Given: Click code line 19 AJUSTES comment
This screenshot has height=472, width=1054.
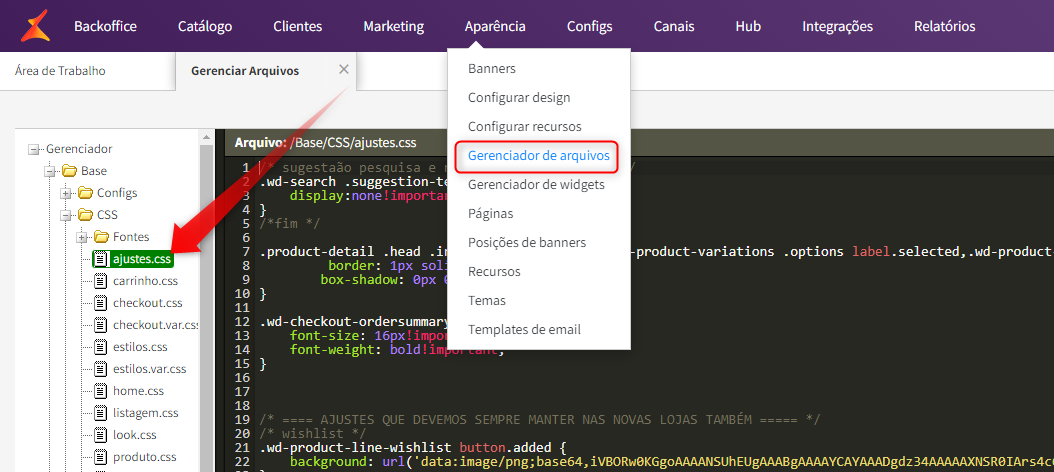Looking at the screenshot, I should [x=540, y=420].
